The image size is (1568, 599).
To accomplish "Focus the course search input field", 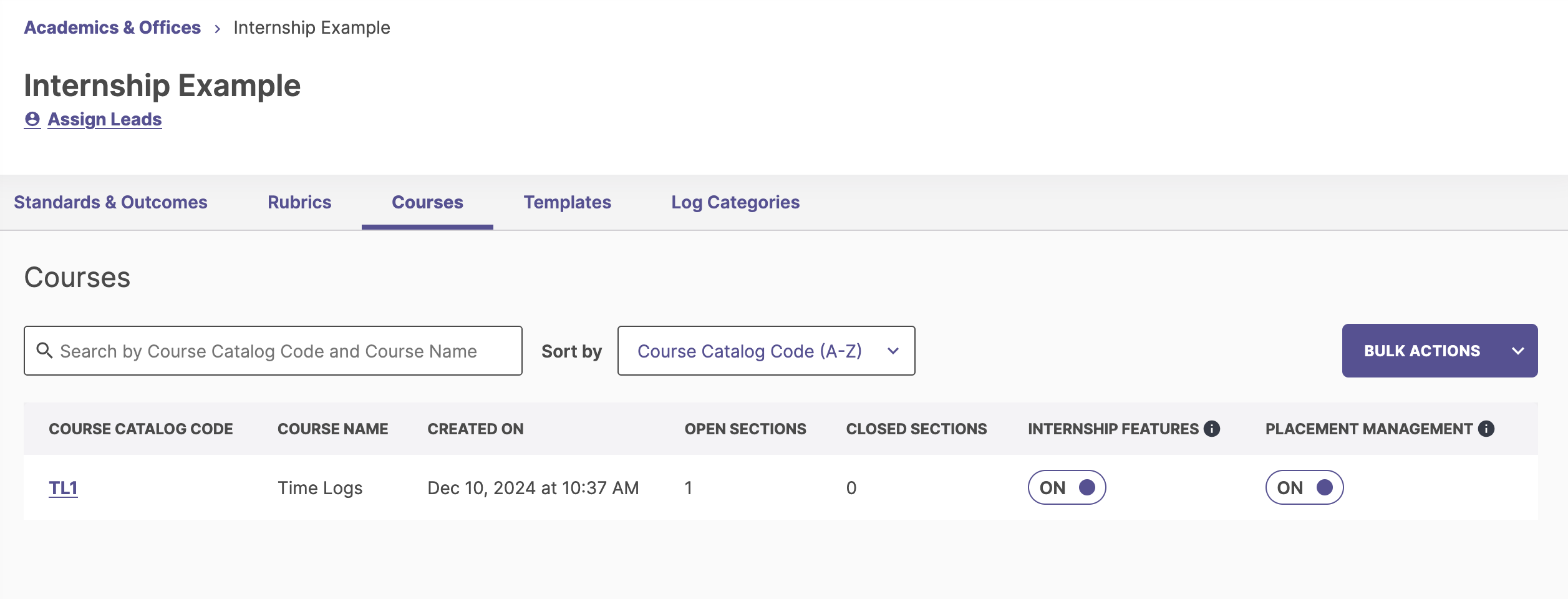I will click(x=273, y=351).
